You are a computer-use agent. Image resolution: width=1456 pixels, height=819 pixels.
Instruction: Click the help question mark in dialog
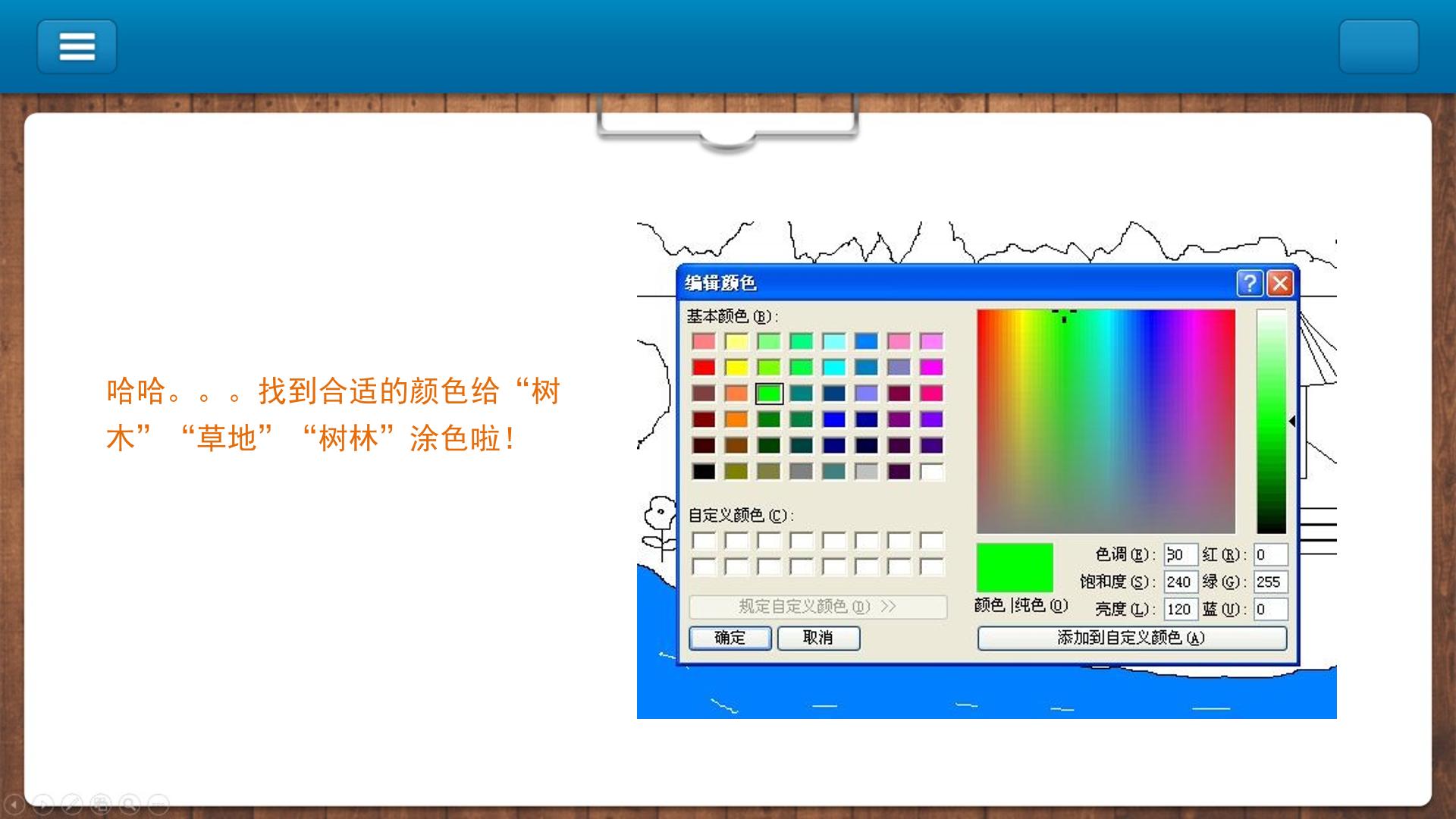coord(1250,283)
